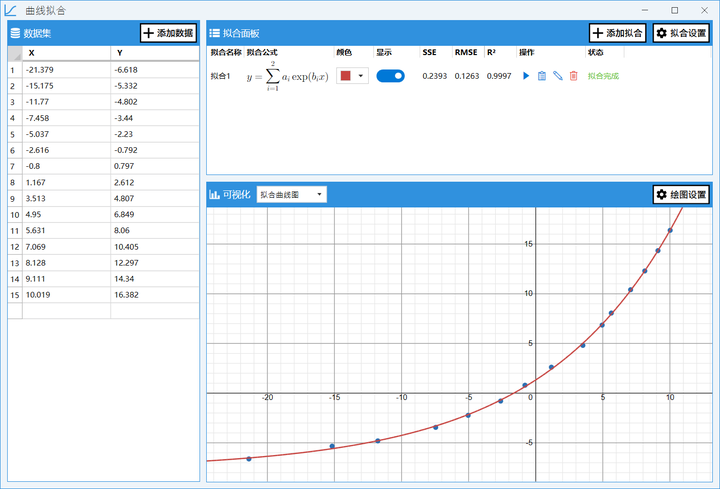
Task: Select cell with Y value 4.807
Action: [155, 198]
